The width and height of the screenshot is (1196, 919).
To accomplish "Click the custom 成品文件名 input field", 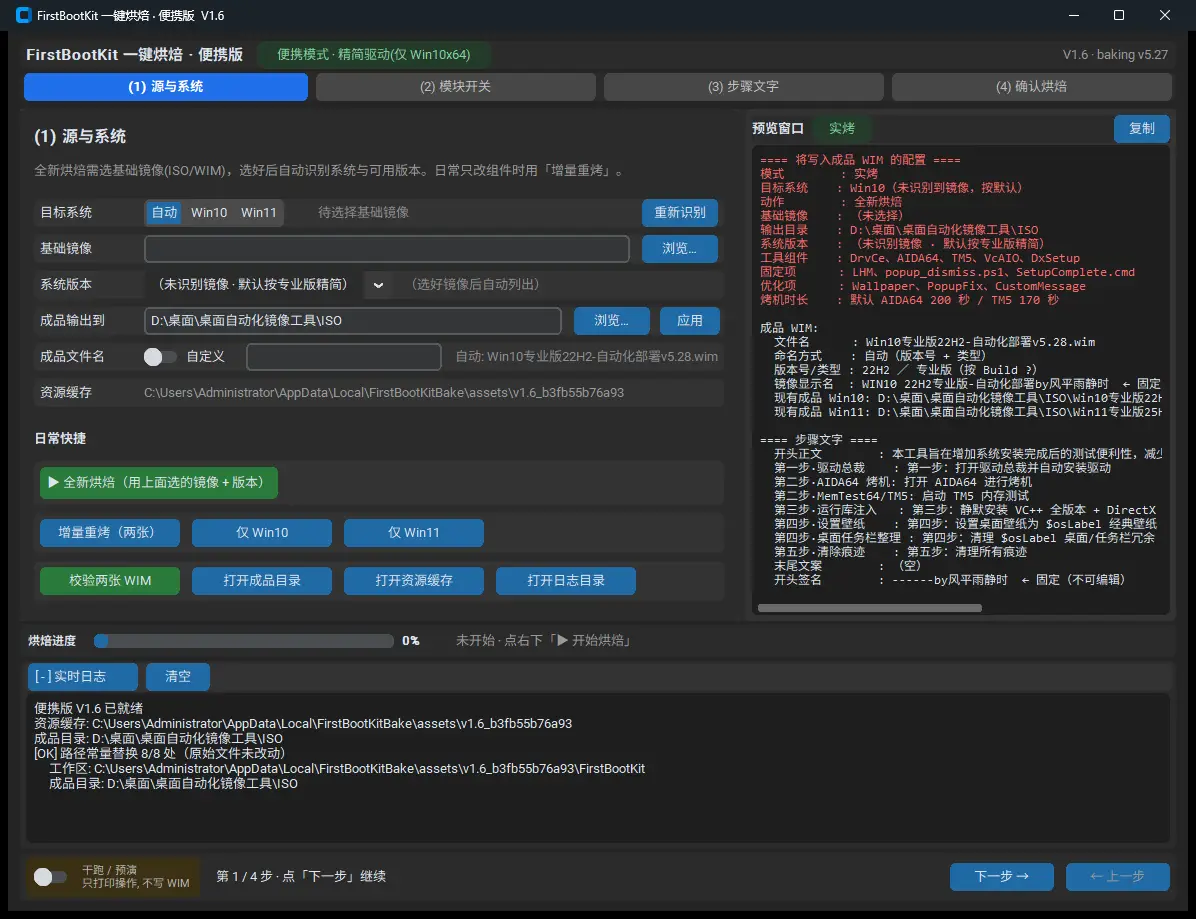I will (x=344, y=357).
